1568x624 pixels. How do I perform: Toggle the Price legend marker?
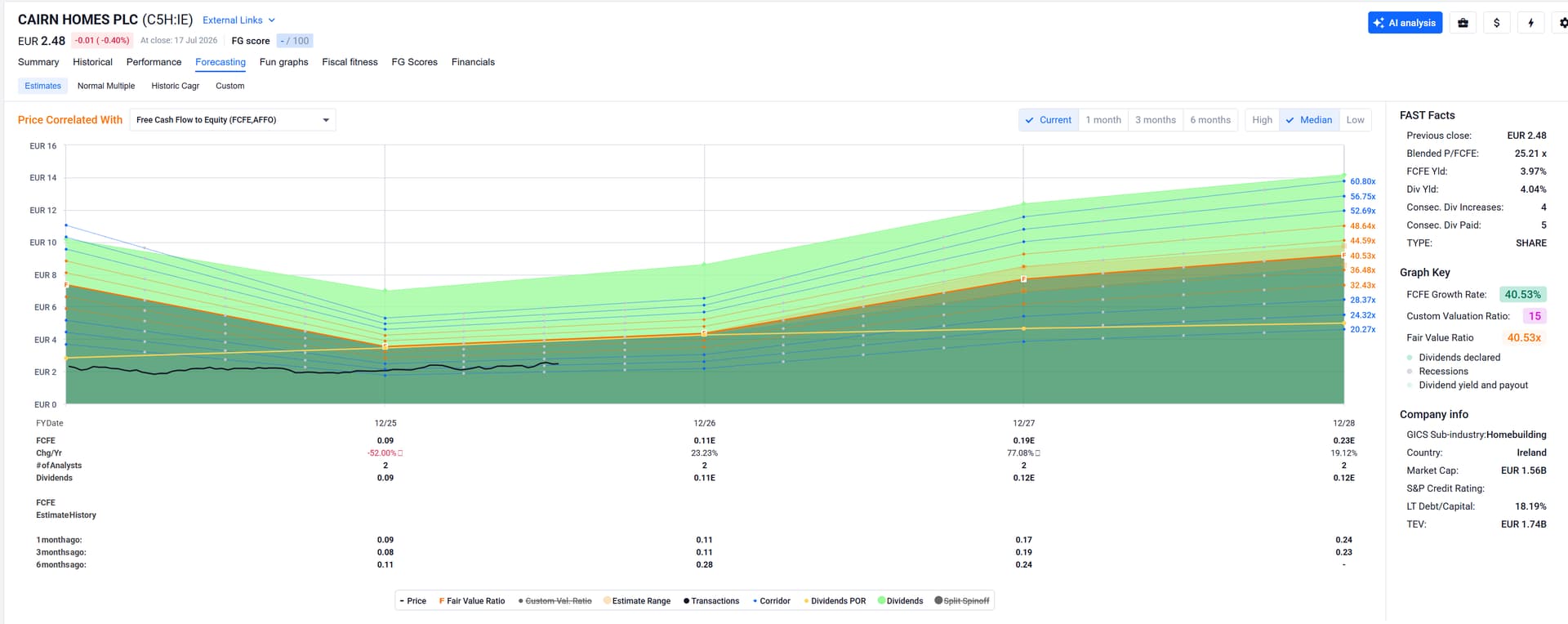[x=412, y=601]
